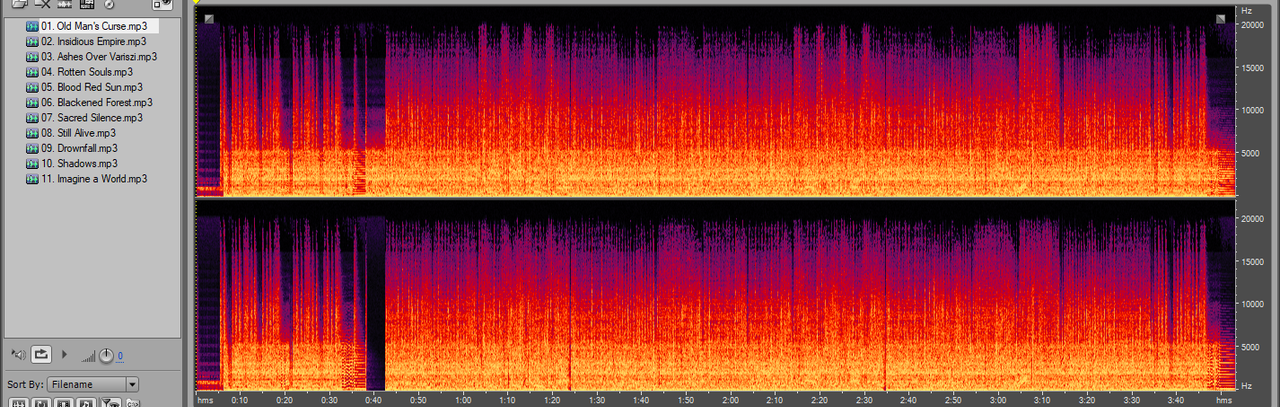This screenshot has height=407, width=1280.
Task: Click the 20000 Hz label of upper channel
Action: pos(1253,25)
